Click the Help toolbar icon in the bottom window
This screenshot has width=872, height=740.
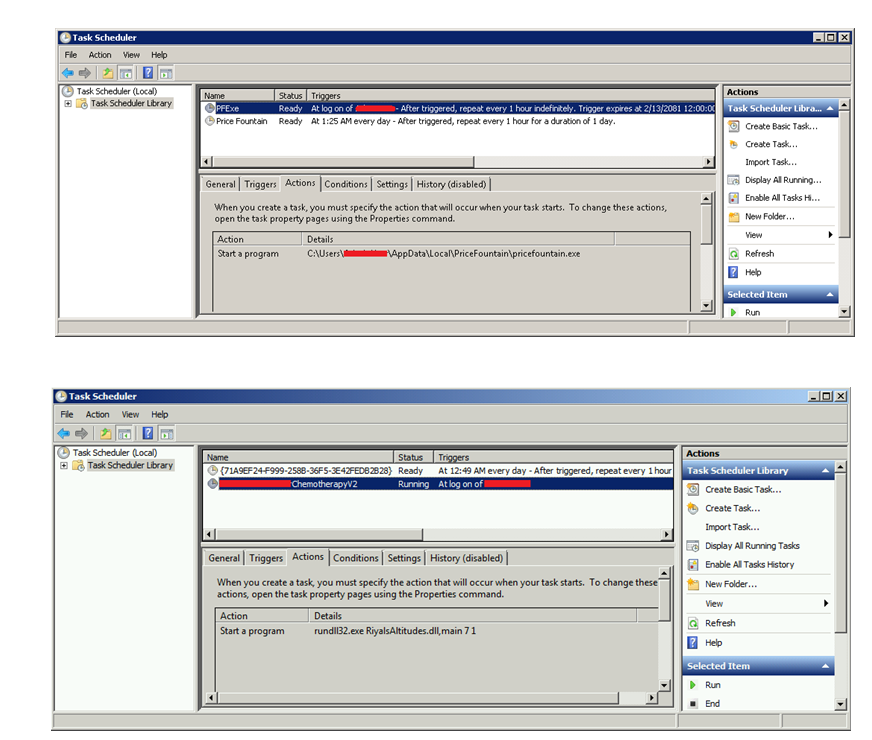click(x=147, y=433)
